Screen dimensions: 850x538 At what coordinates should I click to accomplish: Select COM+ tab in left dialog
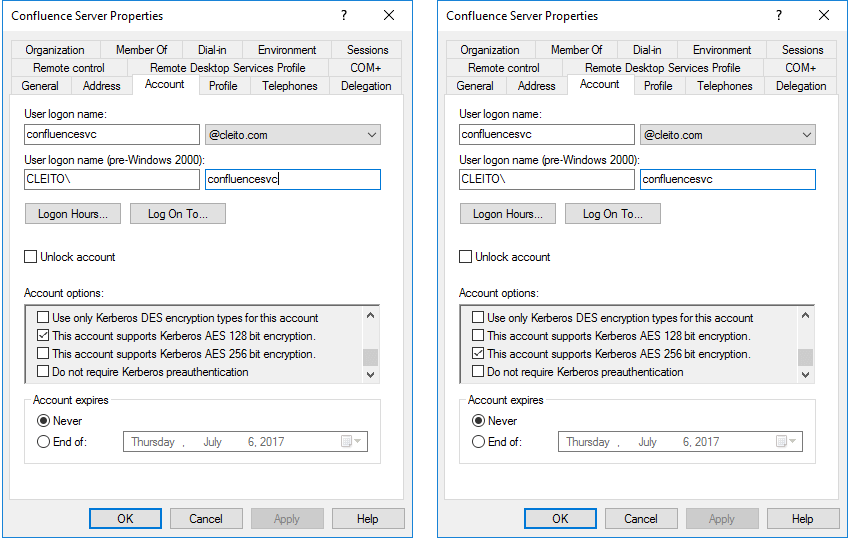(x=365, y=68)
